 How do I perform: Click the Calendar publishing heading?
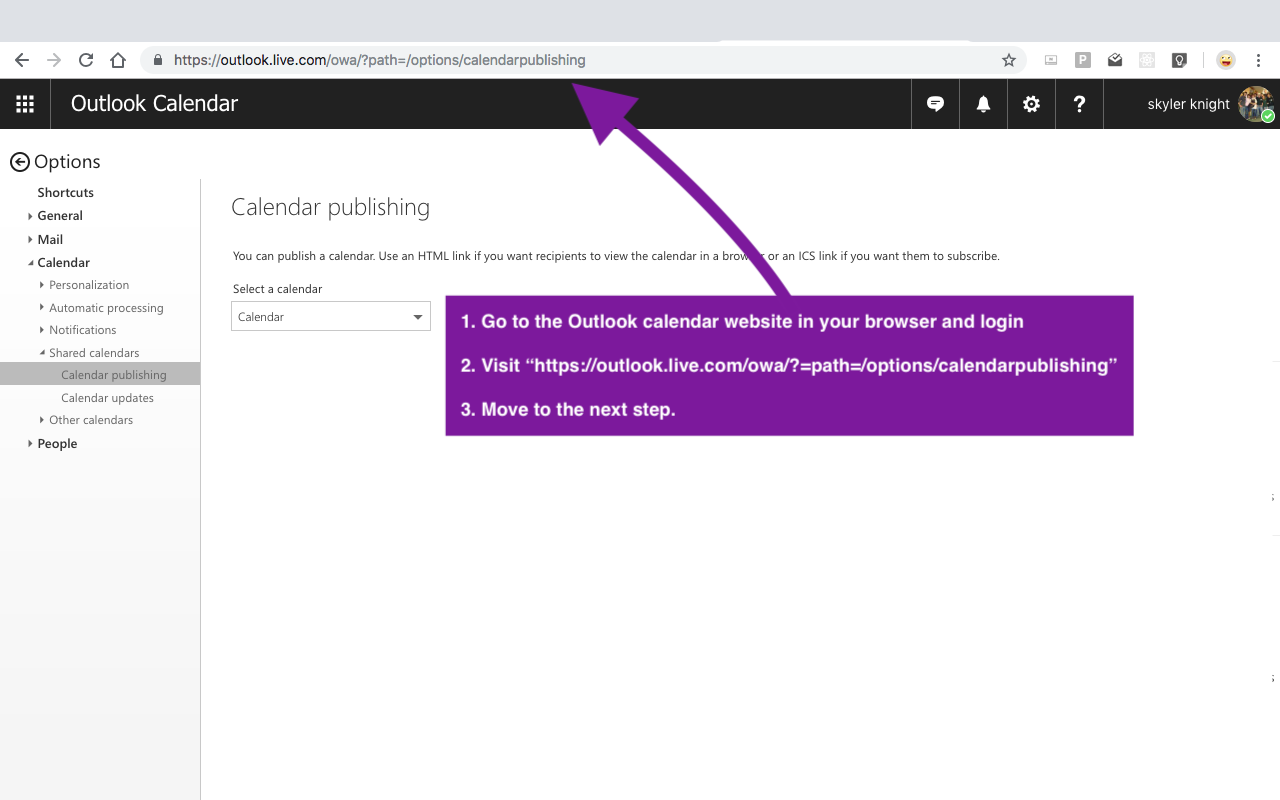pyautogui.click(x=331, y=208)
